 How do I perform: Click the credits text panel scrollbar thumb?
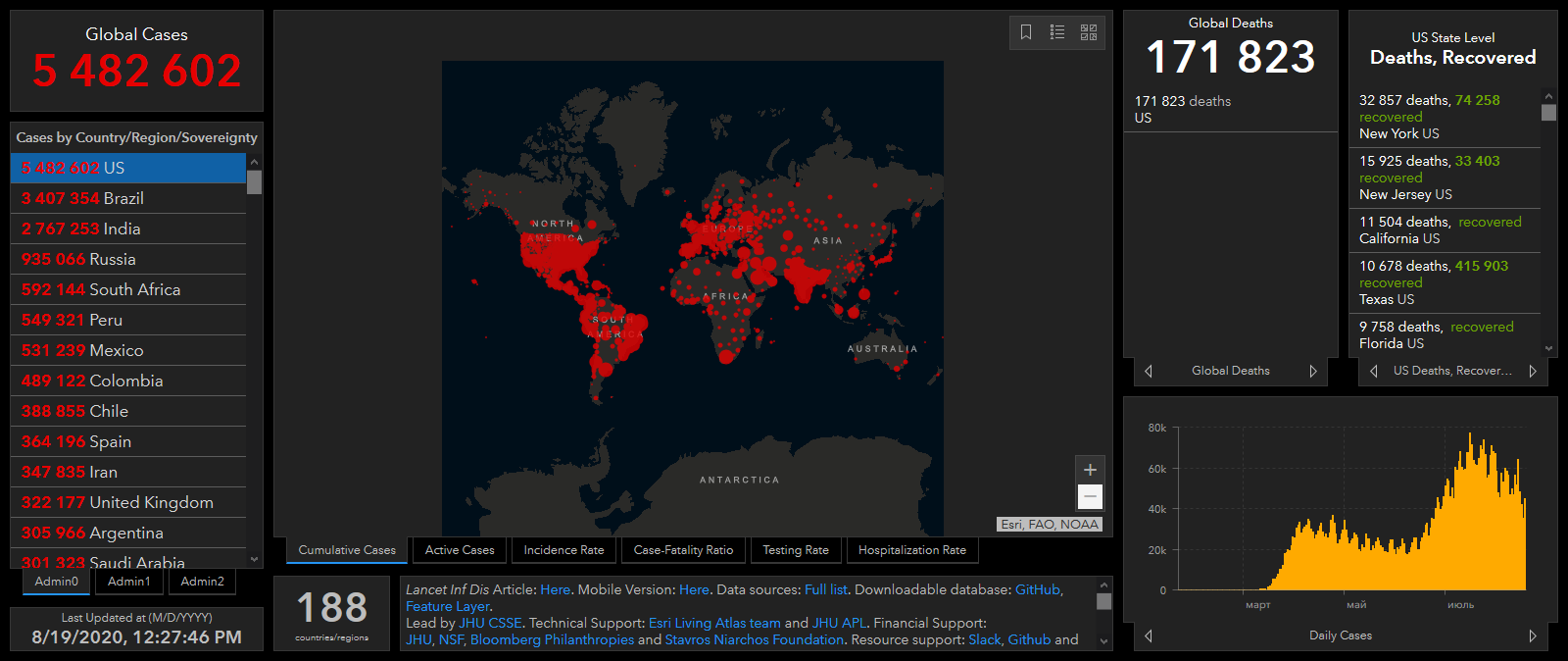tap(1104, 601)
